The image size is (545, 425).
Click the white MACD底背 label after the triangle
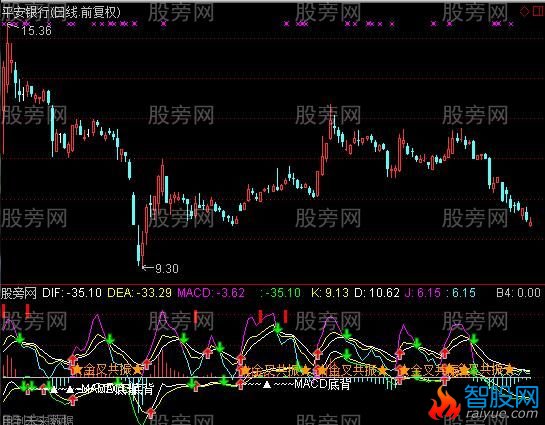pos(322,384)
